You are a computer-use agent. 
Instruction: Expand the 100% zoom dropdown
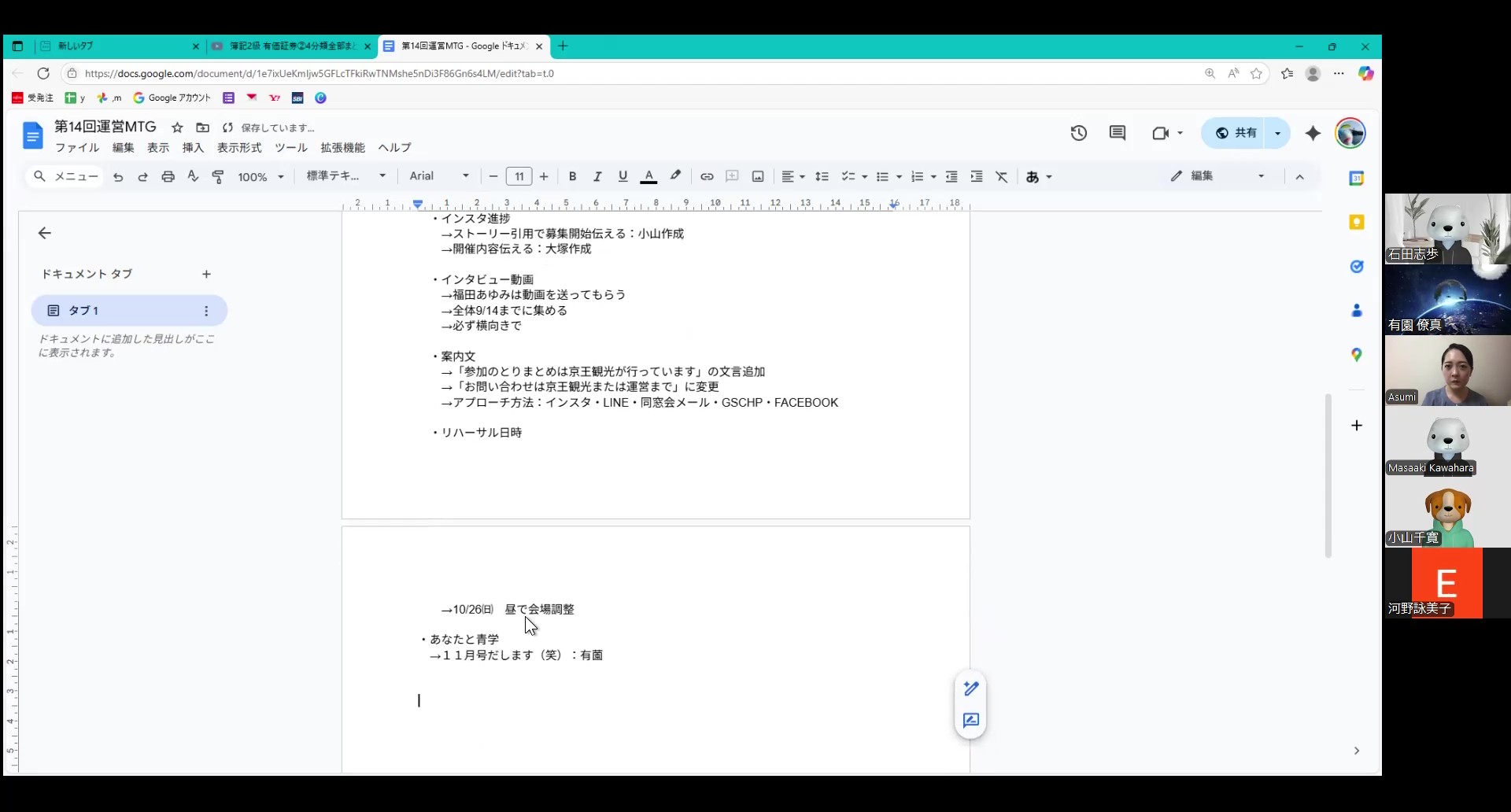point(260,177)
